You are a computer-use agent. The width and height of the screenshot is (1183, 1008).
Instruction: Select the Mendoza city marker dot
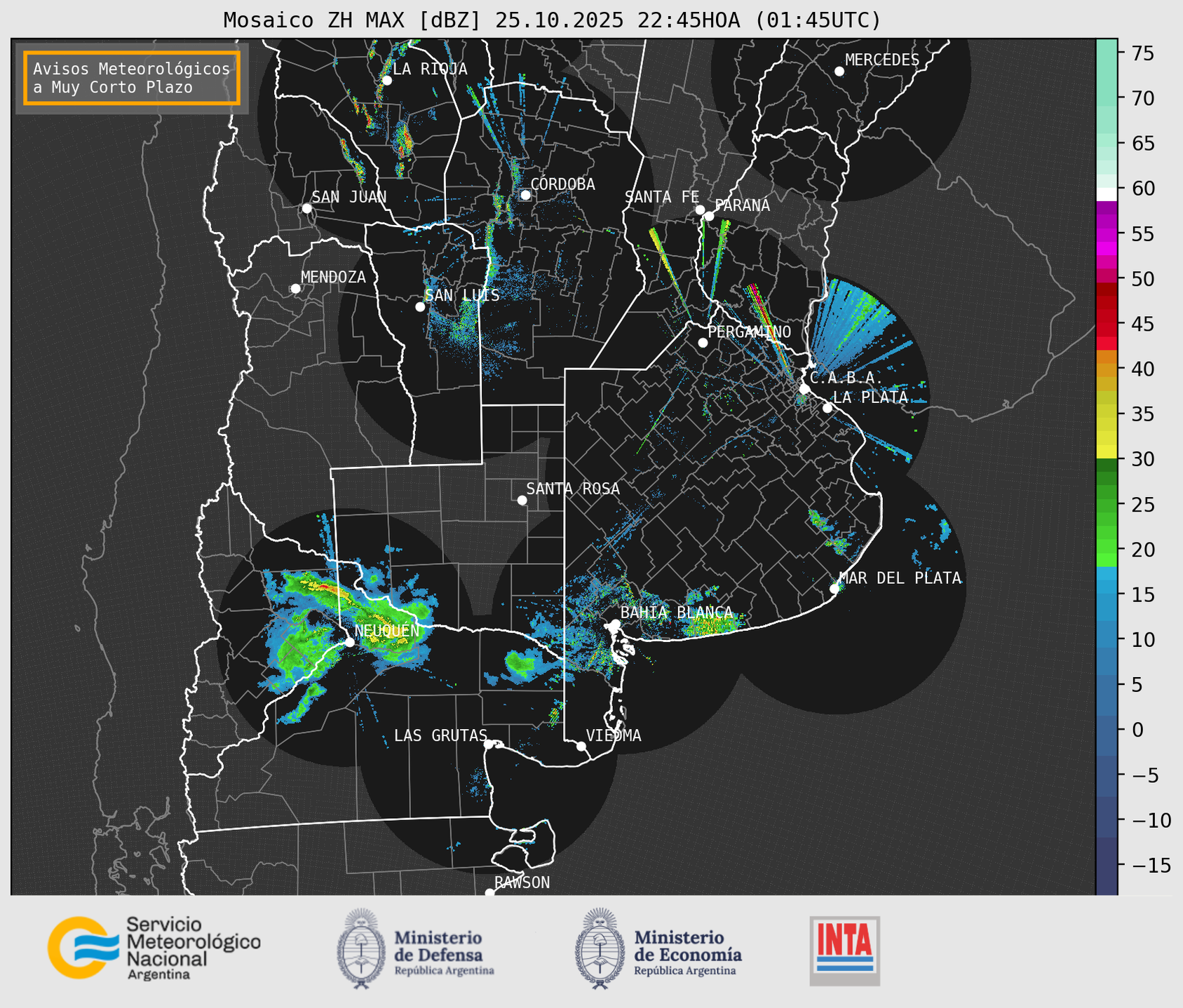pyautogui.click(x=295, y=289)
